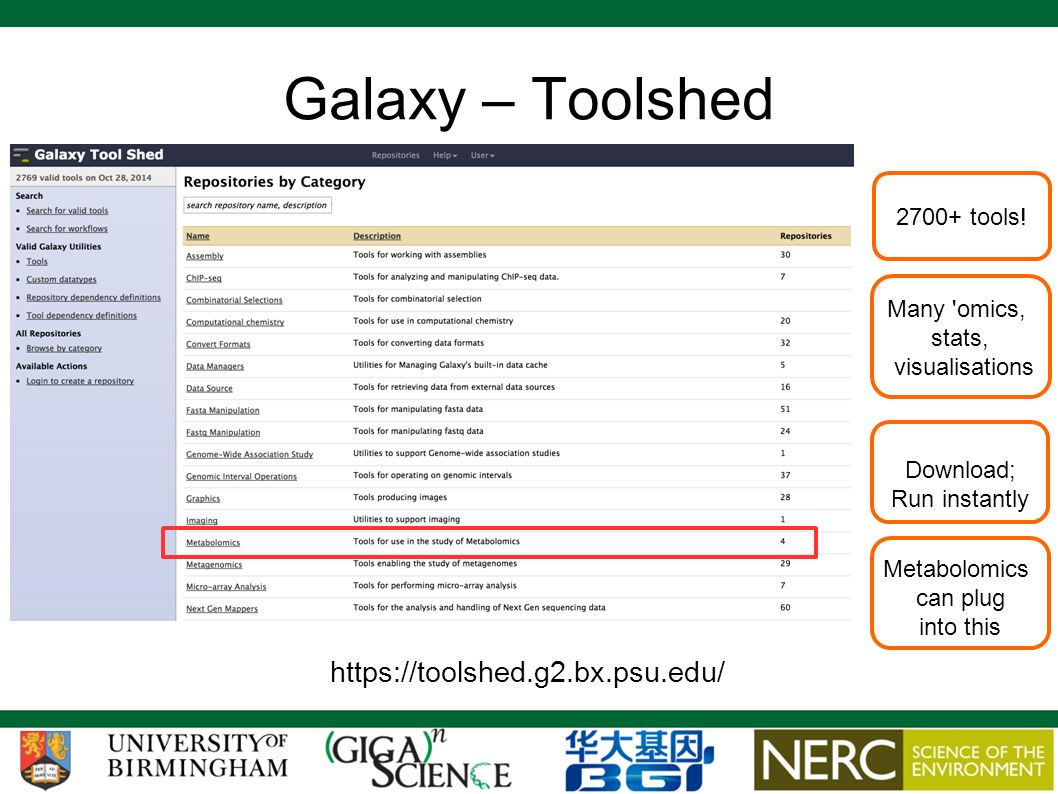Open the Imaging category
Screen dimensions: 1058x794
(202, 521)
